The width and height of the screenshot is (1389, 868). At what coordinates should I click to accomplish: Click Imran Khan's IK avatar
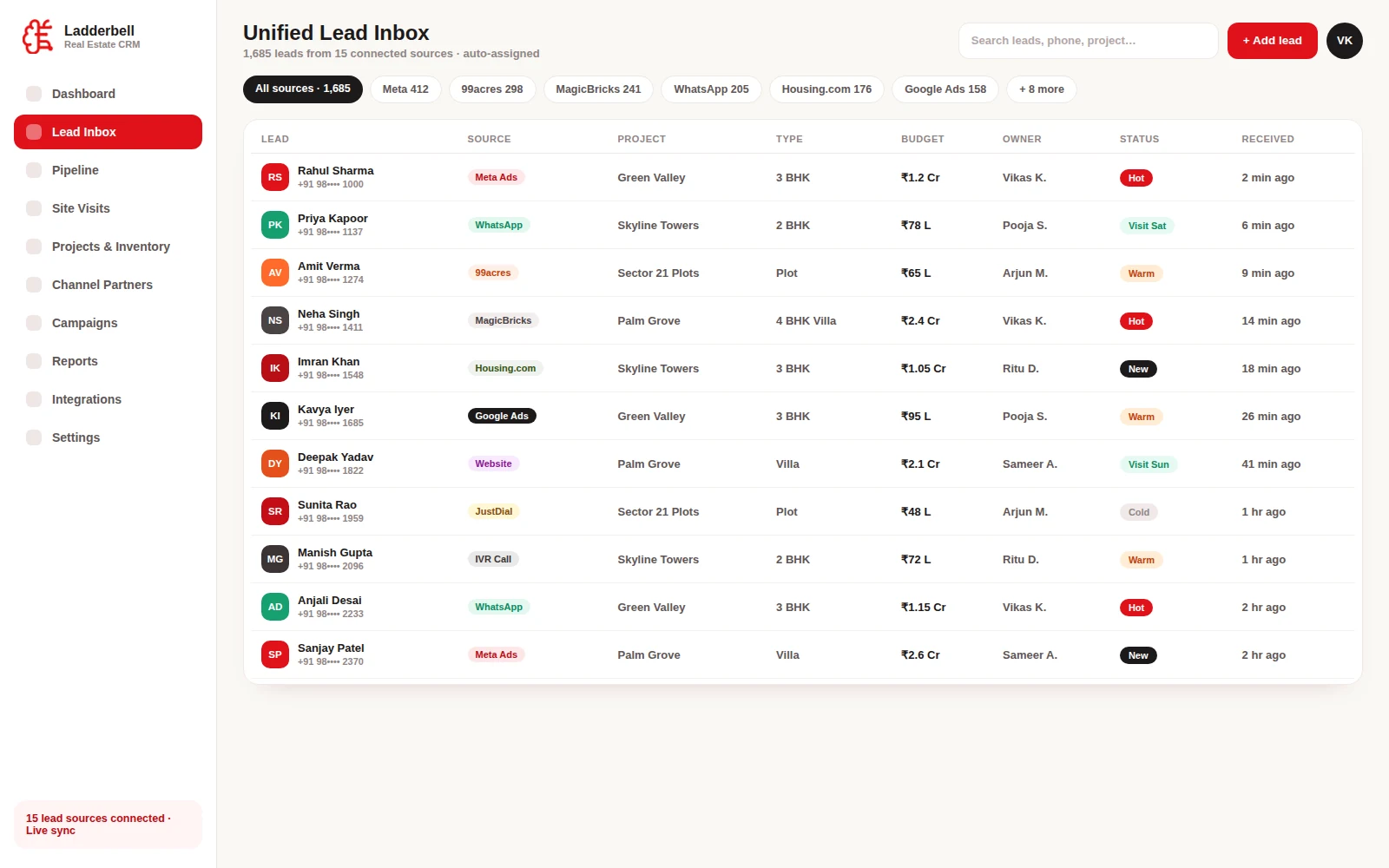275,368
